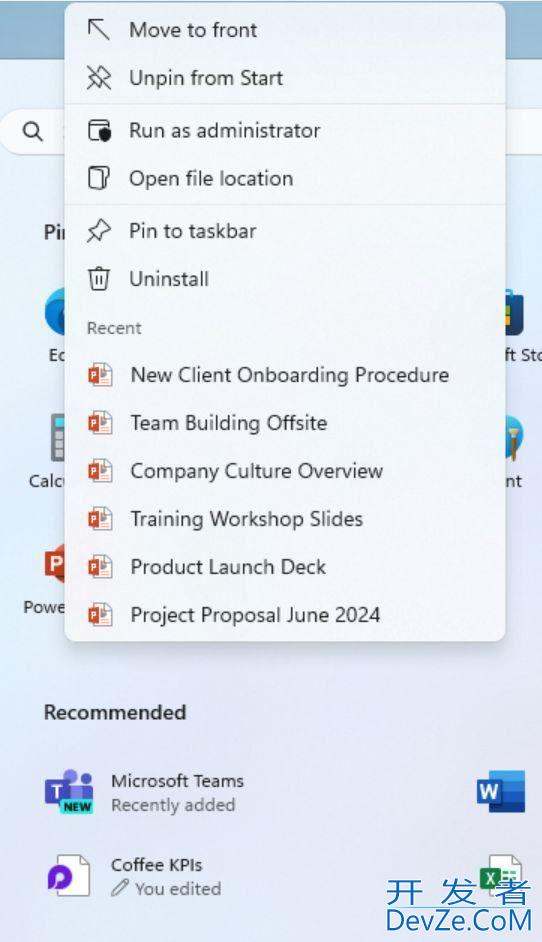This screenshot has width=542, height=942.
Task: Open the Microsoft Teams recommended app icon
Action: click(x=69, y=791)
